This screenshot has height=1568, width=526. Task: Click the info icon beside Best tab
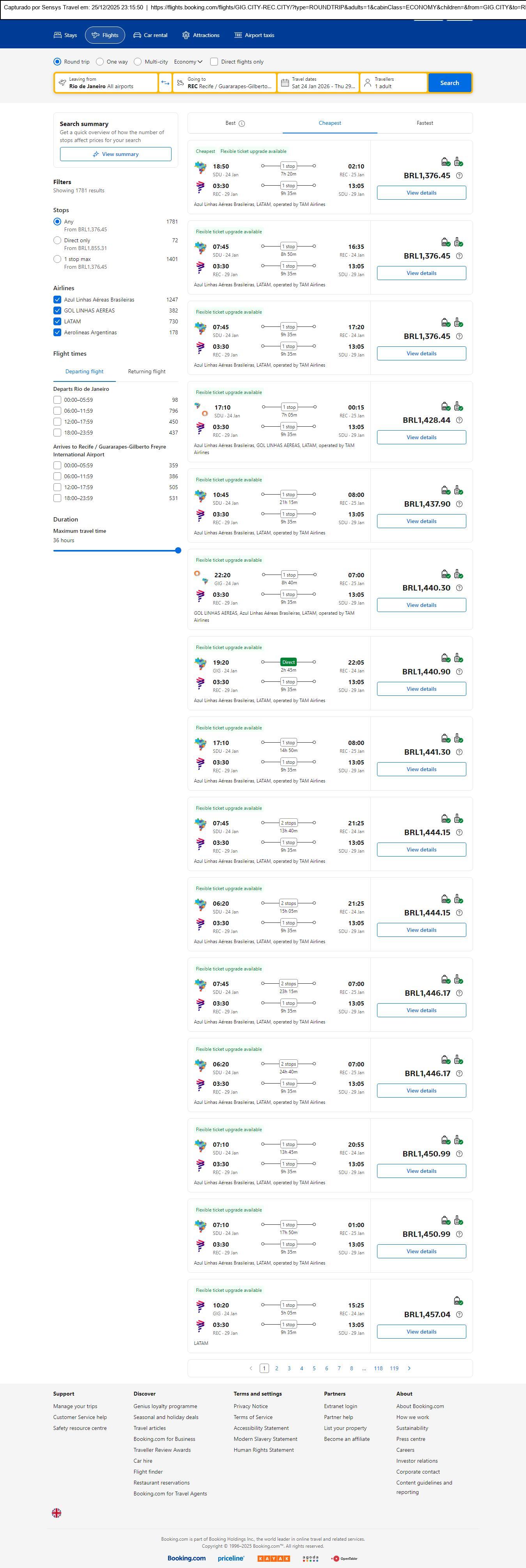[x=242, y=124]
